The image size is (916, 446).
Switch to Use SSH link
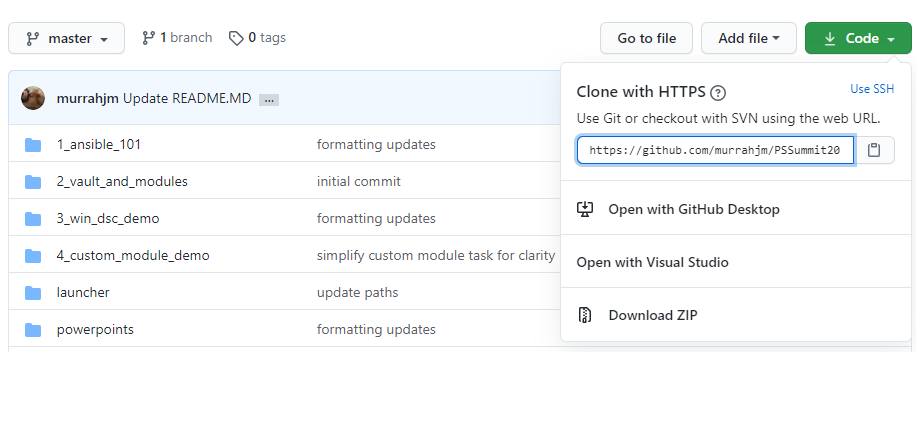point(872,89)
